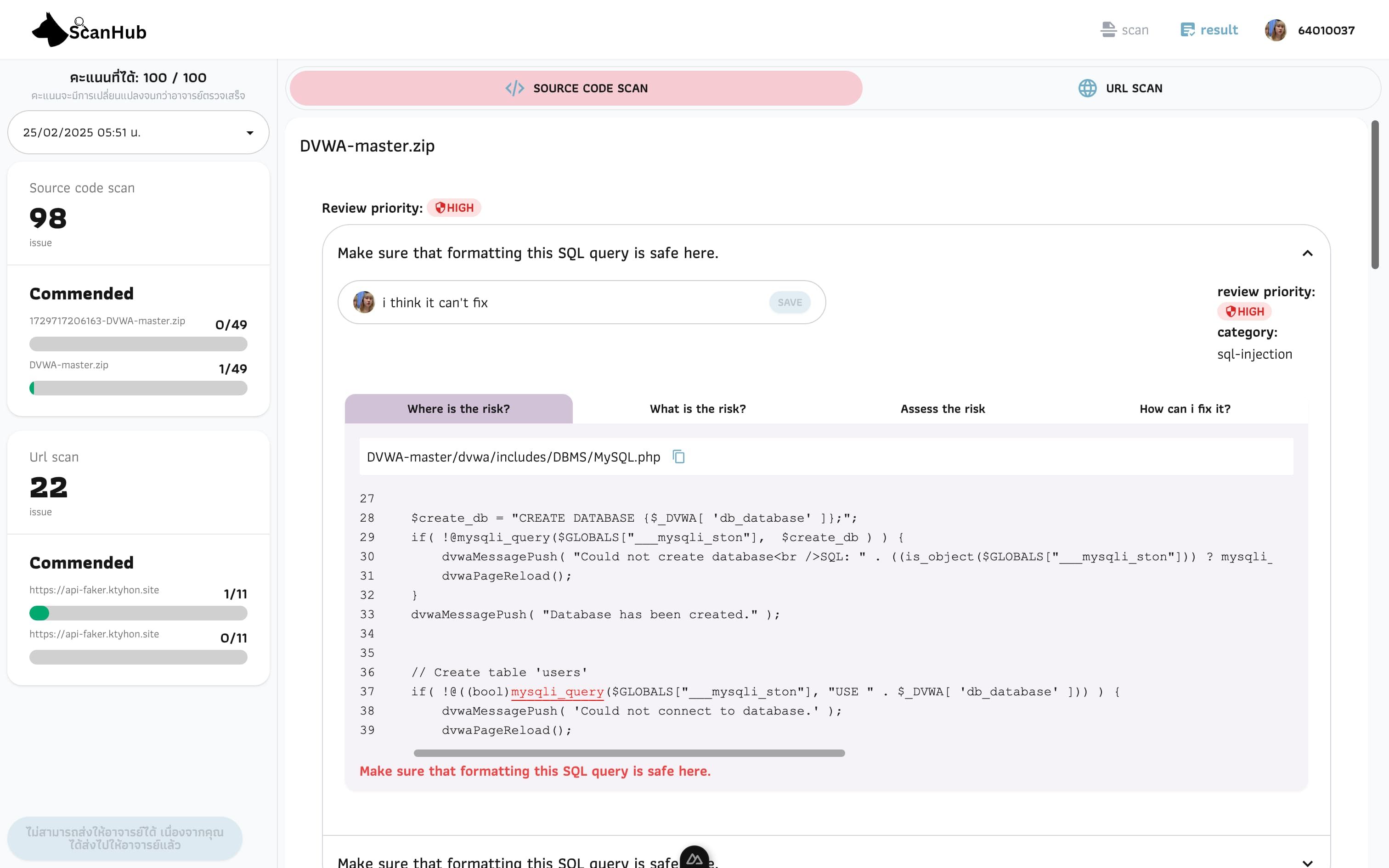The width and height of the screenshot is (1389, 868).
Task: Select 1729717206163-DVWA-master.zip entry
Action: pyautogui.click(x=107, y=321)
